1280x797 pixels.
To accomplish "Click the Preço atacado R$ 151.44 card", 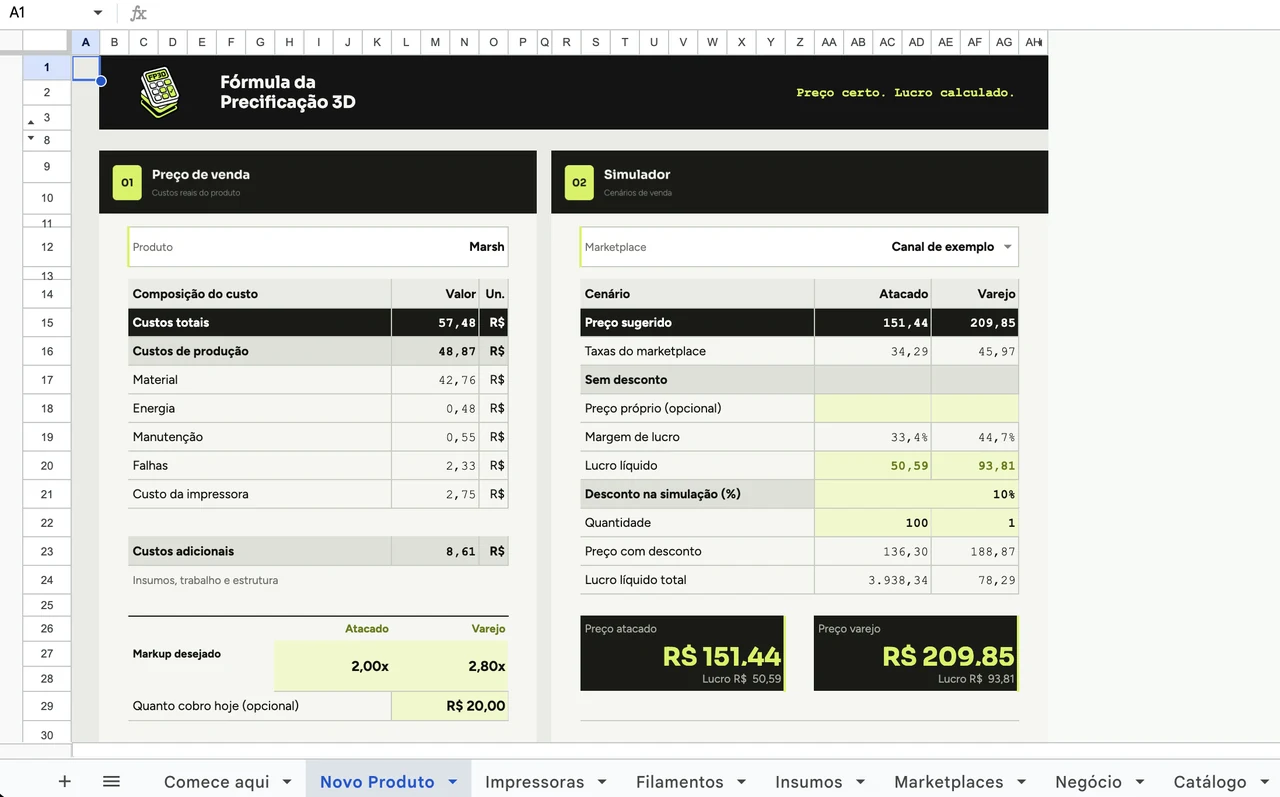I will pos(682,653).
